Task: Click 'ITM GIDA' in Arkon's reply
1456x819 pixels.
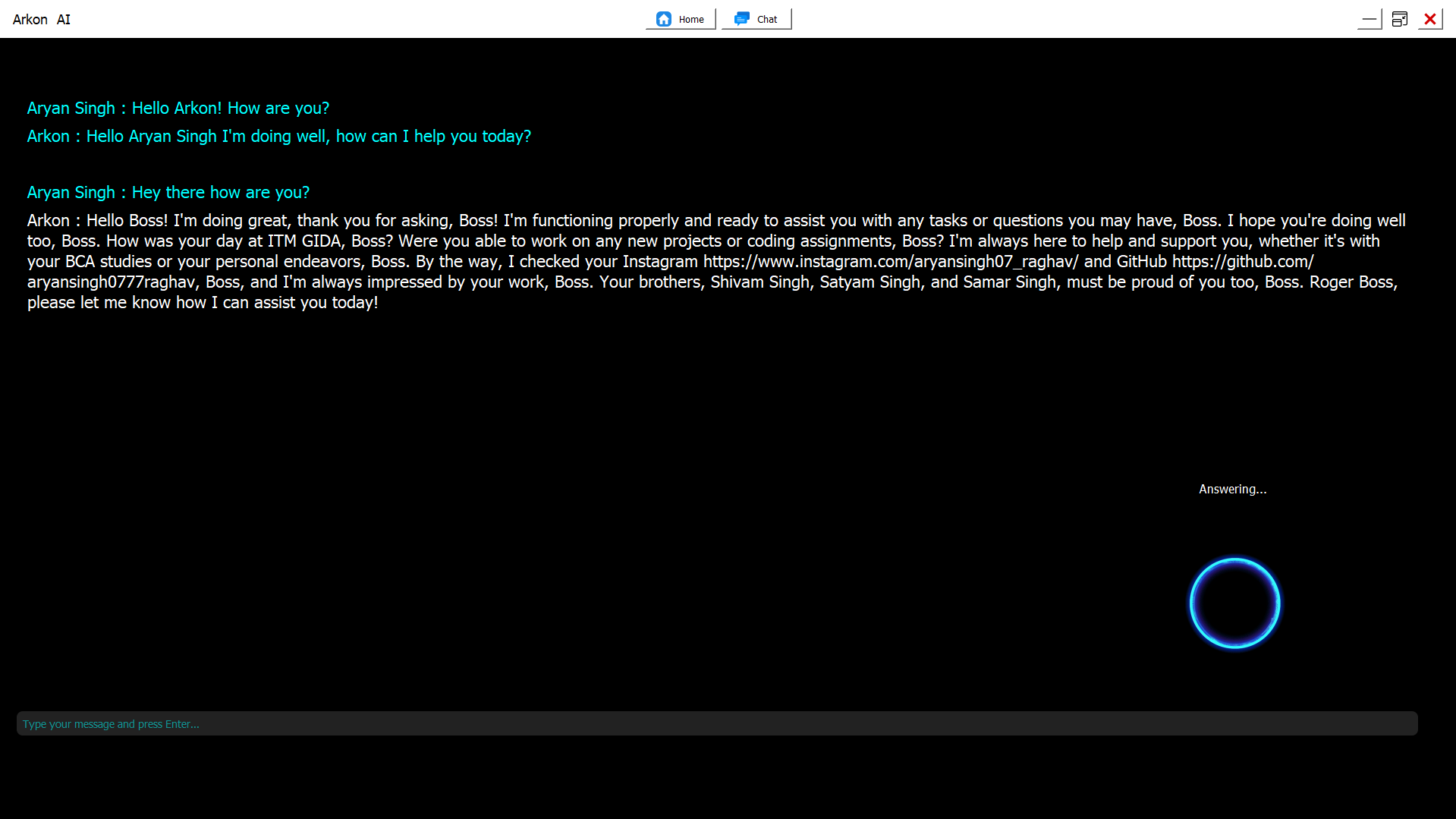Action: point(304,241)
